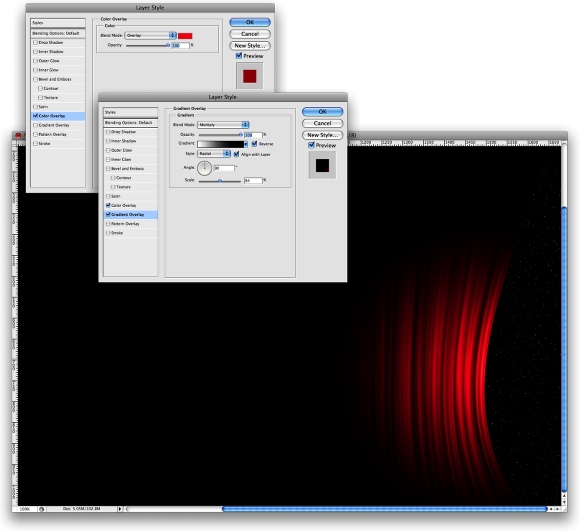
Task: Click the gradient preview bar to edit the gradient
Action: tap(221, 144)
